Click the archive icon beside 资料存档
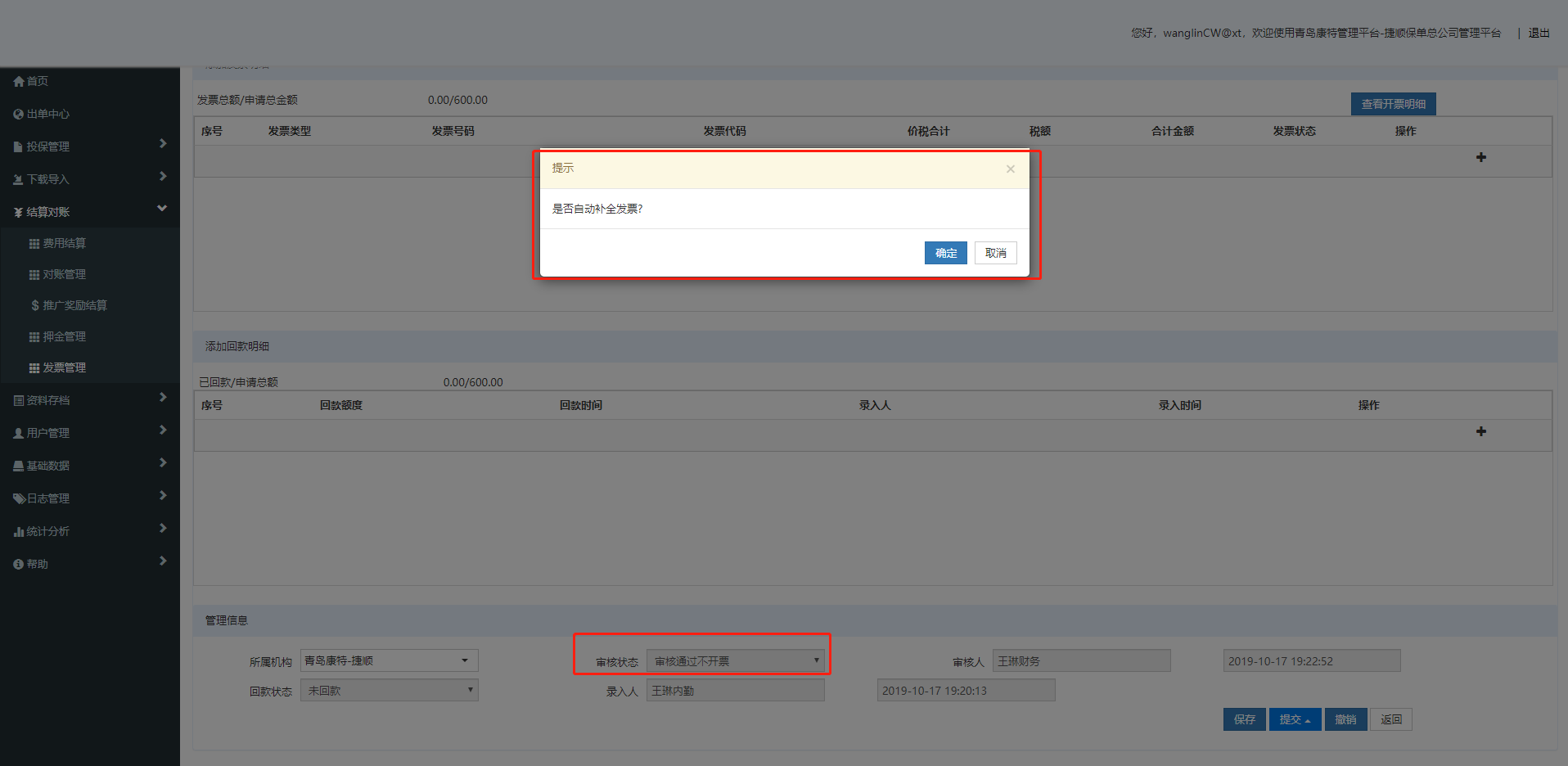Viewport: 1568px width, 766px height. (19, 400)
